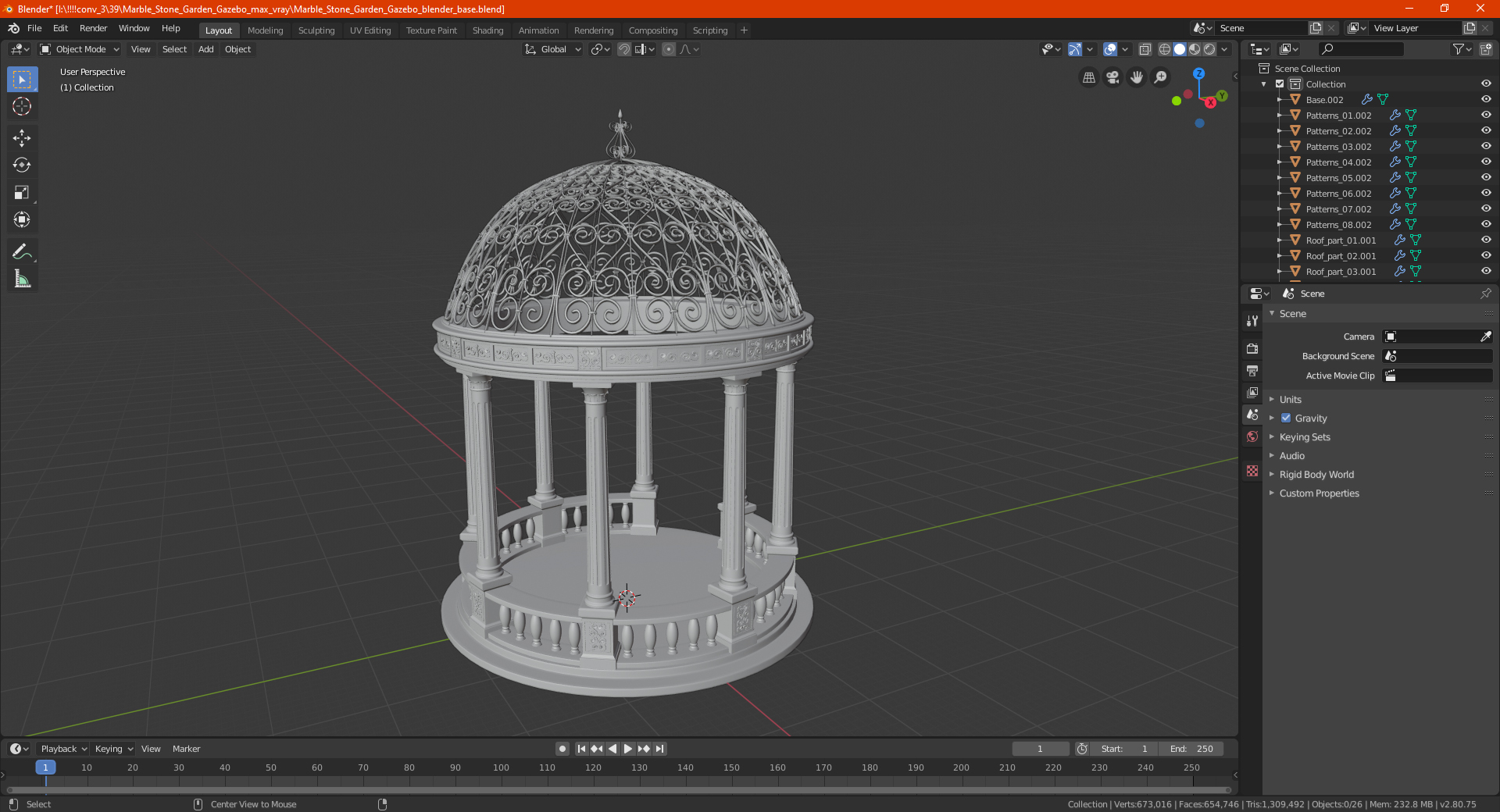
Task: Enable the Gravity checkbox
Action: tap(1286, 418)
